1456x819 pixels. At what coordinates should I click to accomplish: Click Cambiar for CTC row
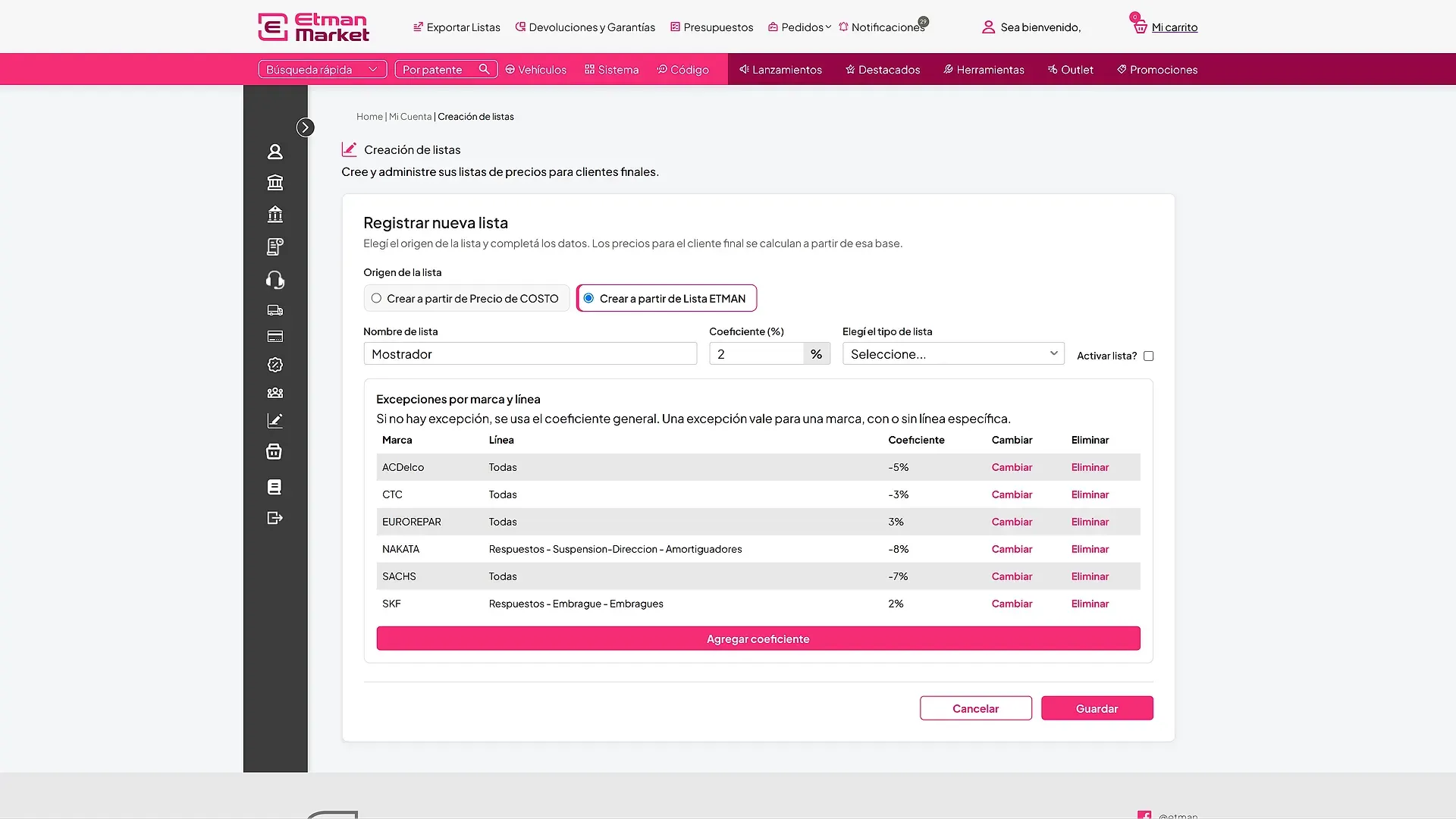coord(1012,494)
